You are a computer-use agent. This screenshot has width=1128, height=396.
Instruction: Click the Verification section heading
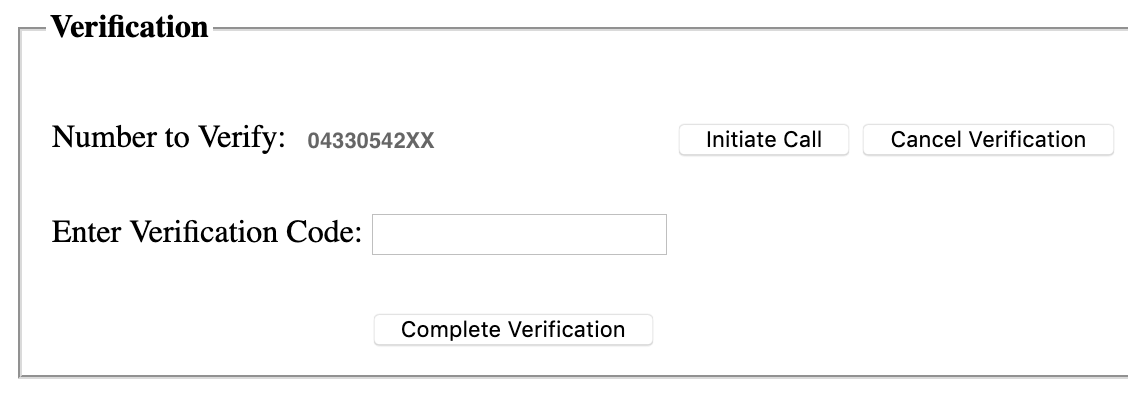[129, 27]
